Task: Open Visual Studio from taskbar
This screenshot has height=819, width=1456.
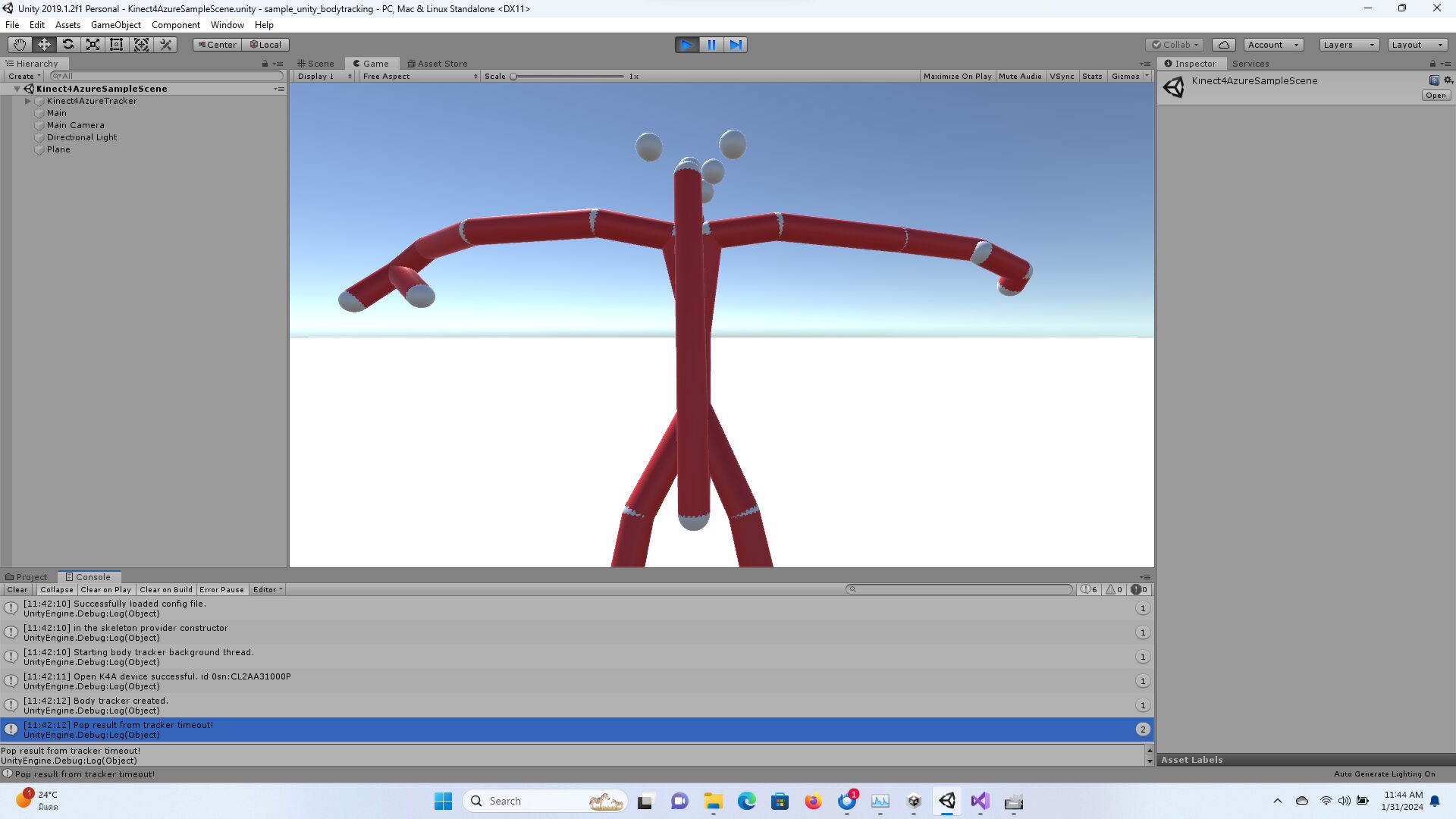Action: (x=980, y=801)
